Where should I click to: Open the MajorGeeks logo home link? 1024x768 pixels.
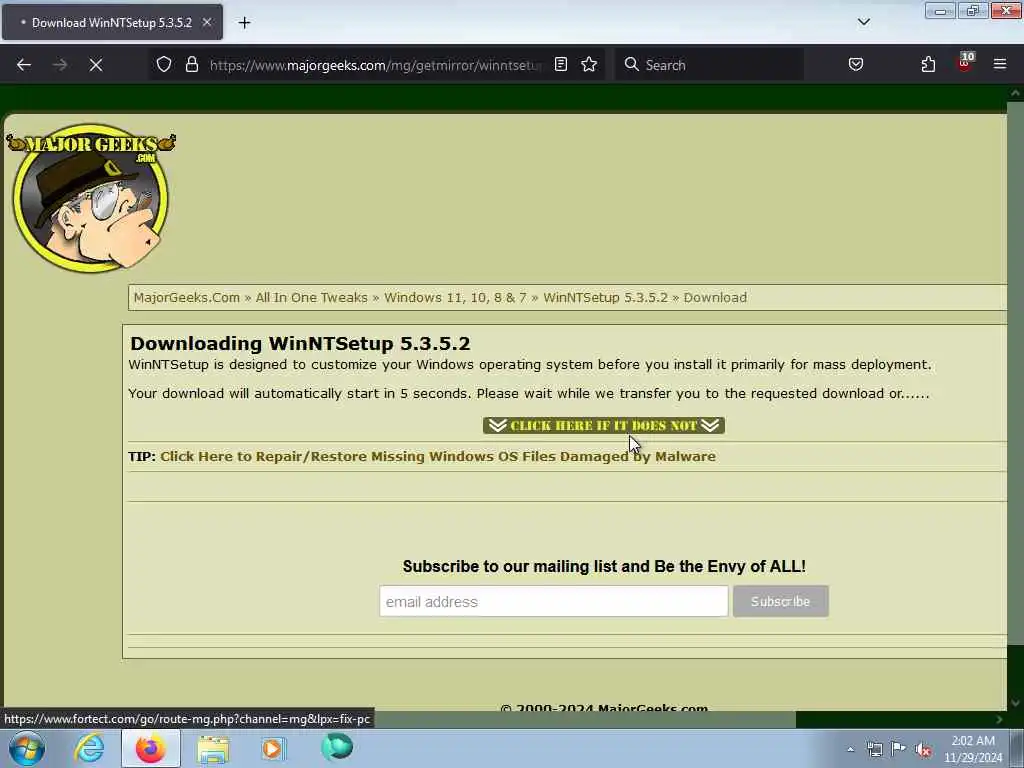click(91, 198)
